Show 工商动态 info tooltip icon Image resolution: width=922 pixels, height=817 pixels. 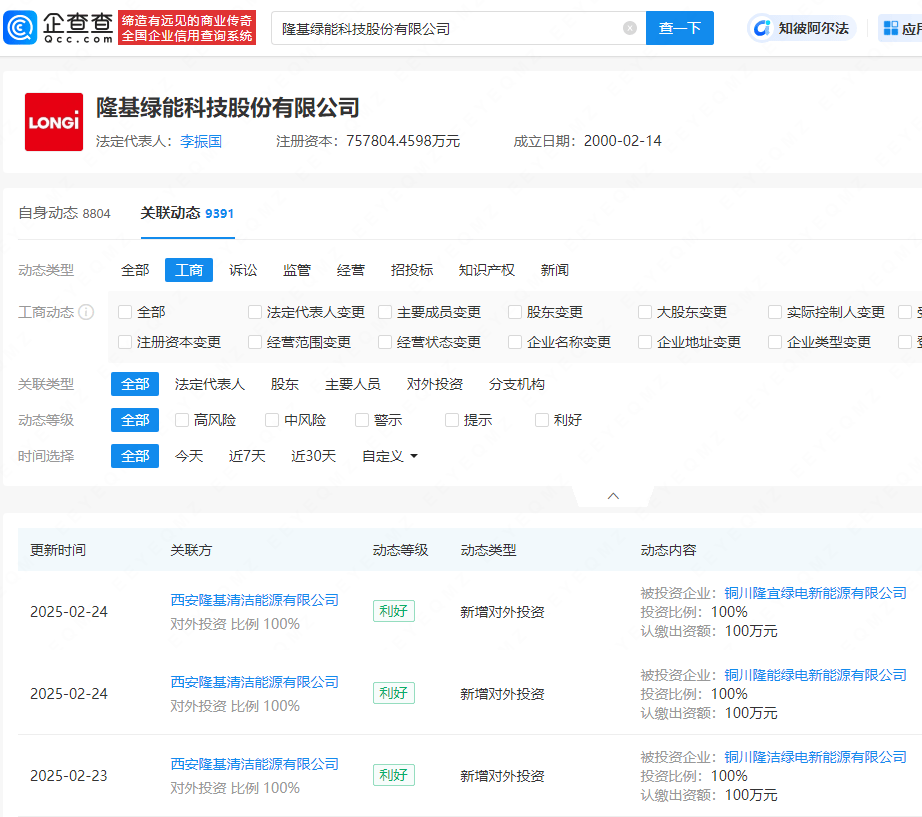click(86, 312)
